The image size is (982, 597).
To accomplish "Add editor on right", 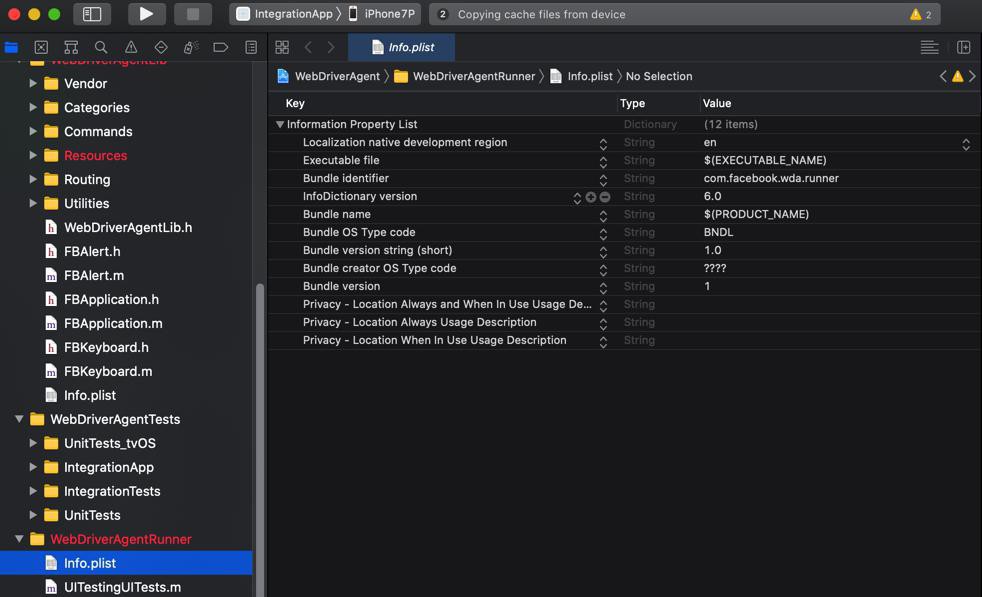I will pos(963,47).
